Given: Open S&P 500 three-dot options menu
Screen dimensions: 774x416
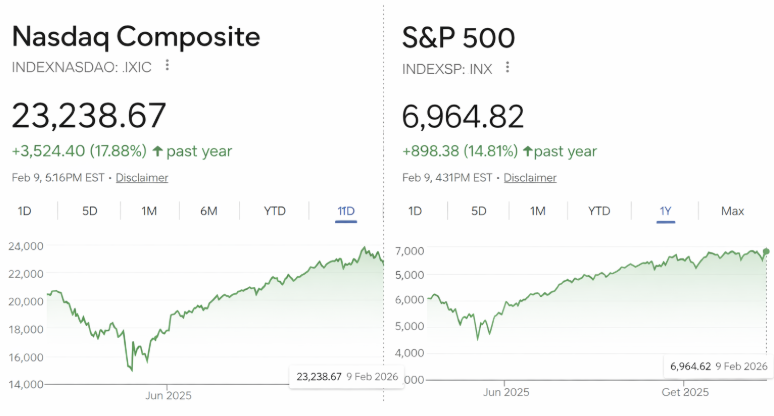Looking at the screenshot, I should click(x=507, y=67).
